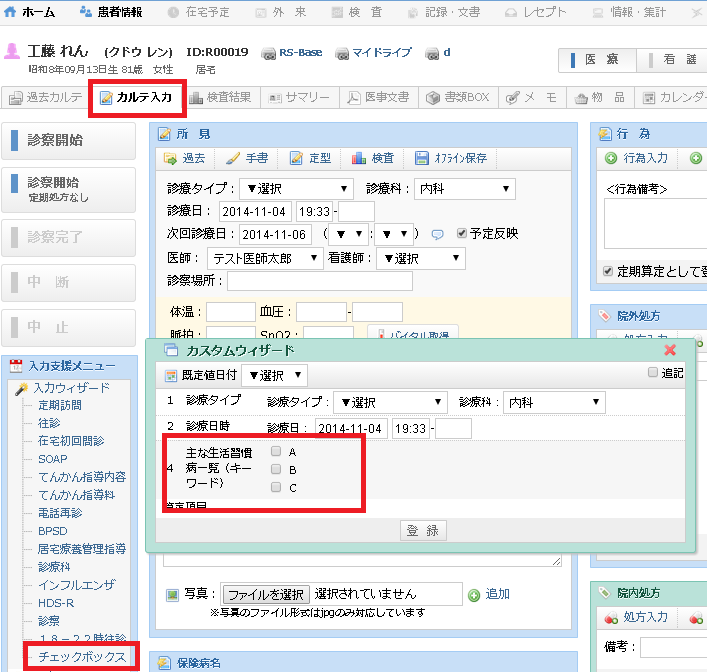Open 看護師 選択 dropdown
The image size is (707, 672).
421,258
